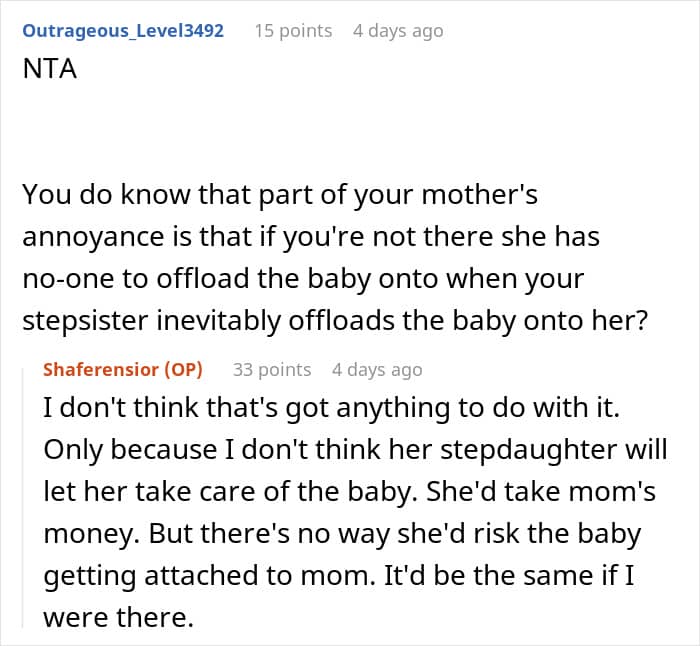The height and width of the screenshot is (646, 700).
Task: Open Shaferensior's user profile
Action: [100, 370]
